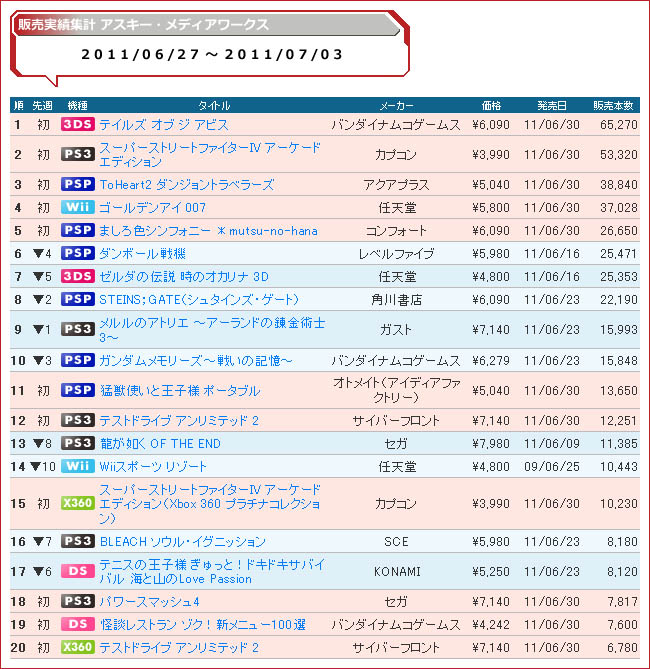
Task: Open PS3 スーパーストリートファイターIV アーケードエディション link
Action: tap(210, 154)
